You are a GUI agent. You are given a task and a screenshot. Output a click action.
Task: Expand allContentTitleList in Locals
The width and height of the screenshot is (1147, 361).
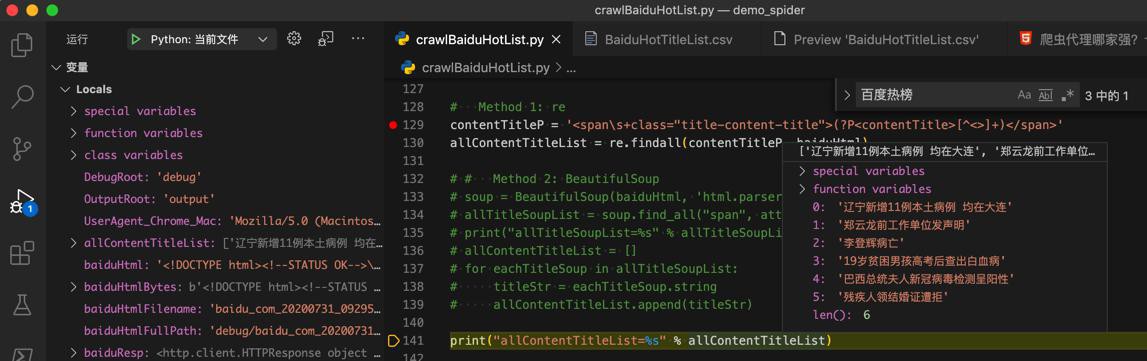74,243
